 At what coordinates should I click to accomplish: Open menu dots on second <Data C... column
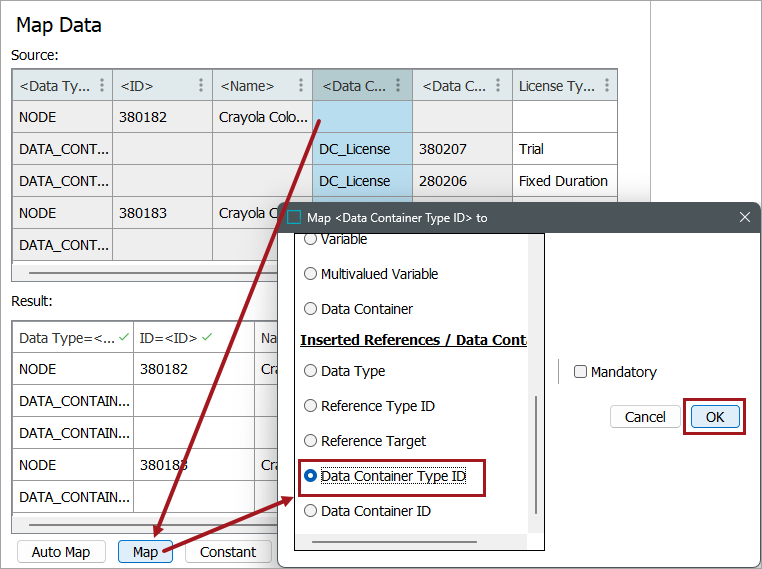[x=498, y=86]
